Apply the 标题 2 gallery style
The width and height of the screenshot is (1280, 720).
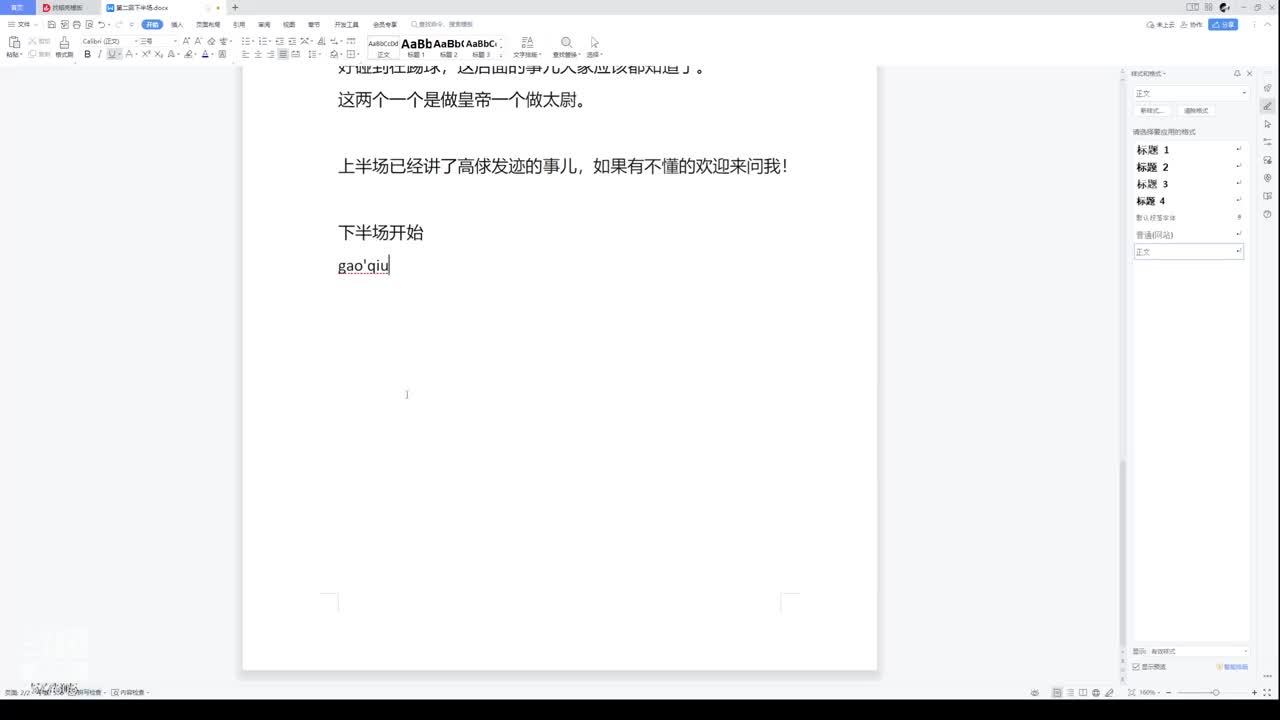click(x=449, y=47)
